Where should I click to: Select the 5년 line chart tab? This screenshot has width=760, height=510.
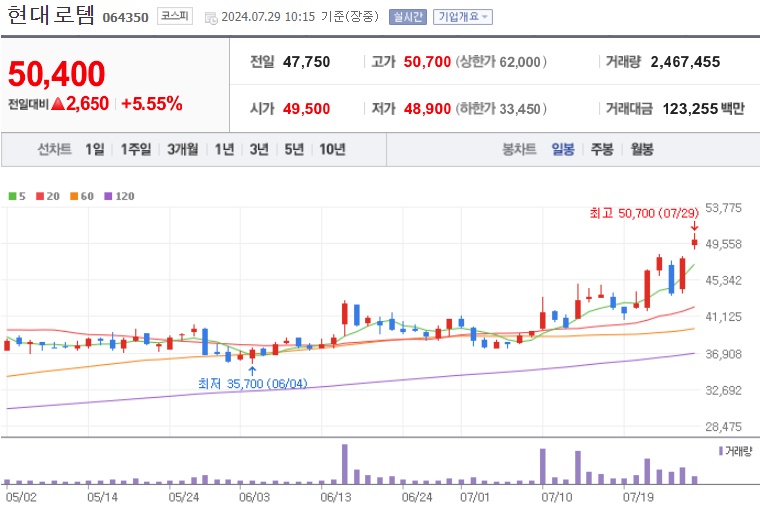pos(294,149)
